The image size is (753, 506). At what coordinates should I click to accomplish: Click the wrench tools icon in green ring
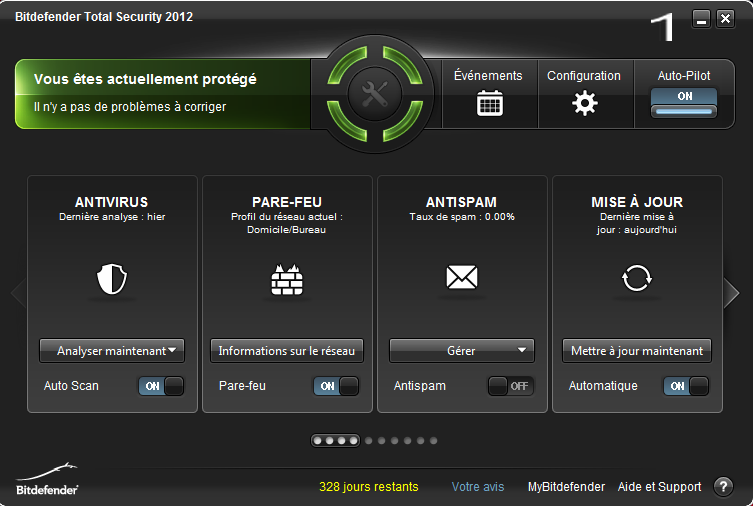coord(375,94)
